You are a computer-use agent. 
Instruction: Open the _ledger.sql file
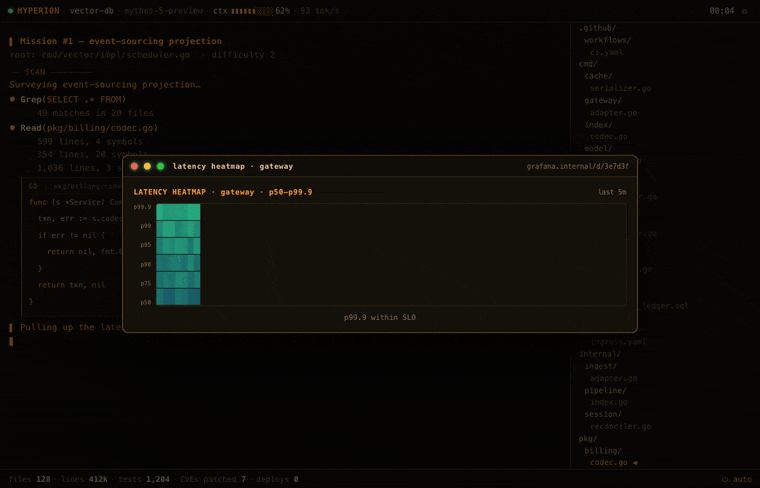665,306
